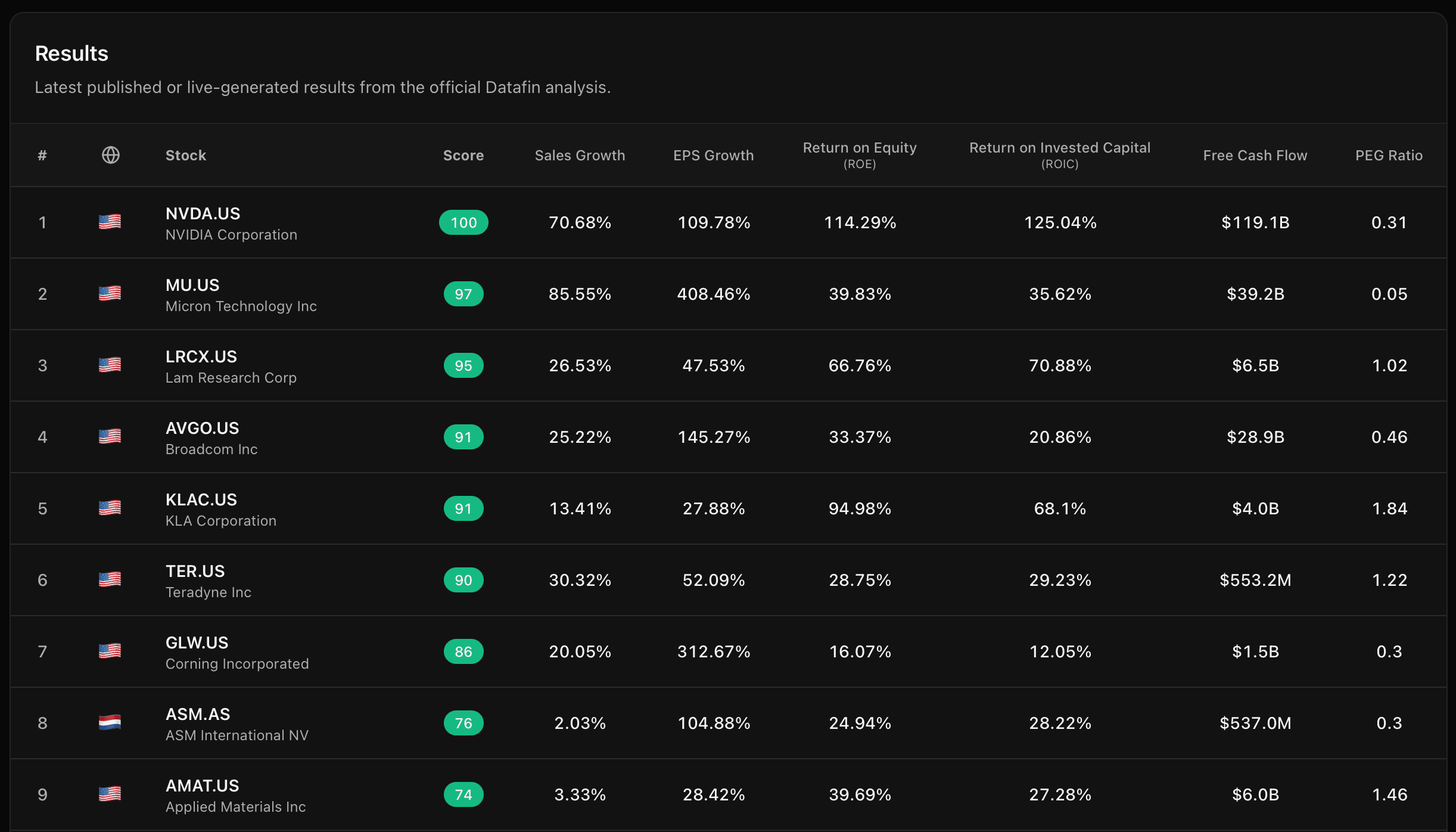Click the score badge 74 for Applied Materials
The width and height of the screenshot is (1456, 832).
pyautogui.click(x=463, y=794)
